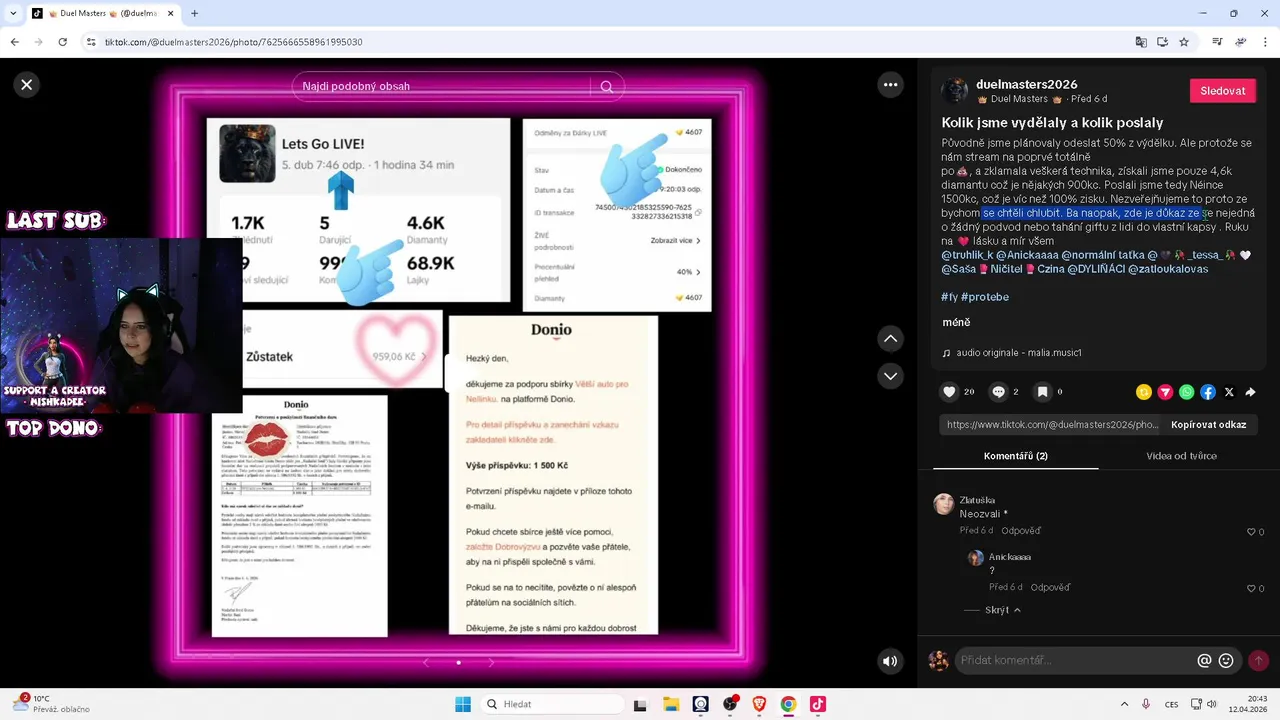The height and width of the screenshot is (720, 1280).
Task: Open Windows Start menu
Action: point(462,704)
